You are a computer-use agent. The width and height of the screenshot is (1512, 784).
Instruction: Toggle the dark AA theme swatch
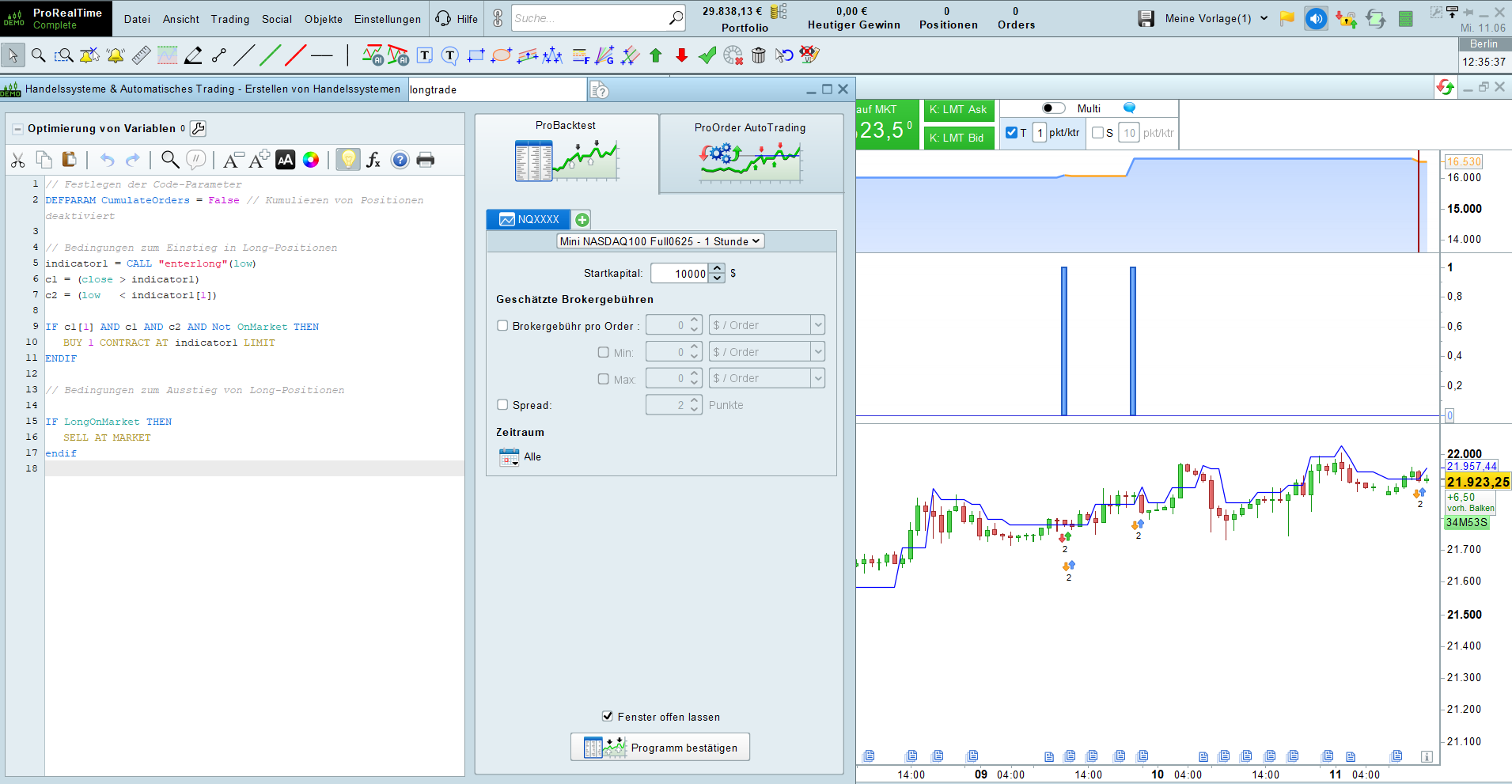[x=286, y=160]
